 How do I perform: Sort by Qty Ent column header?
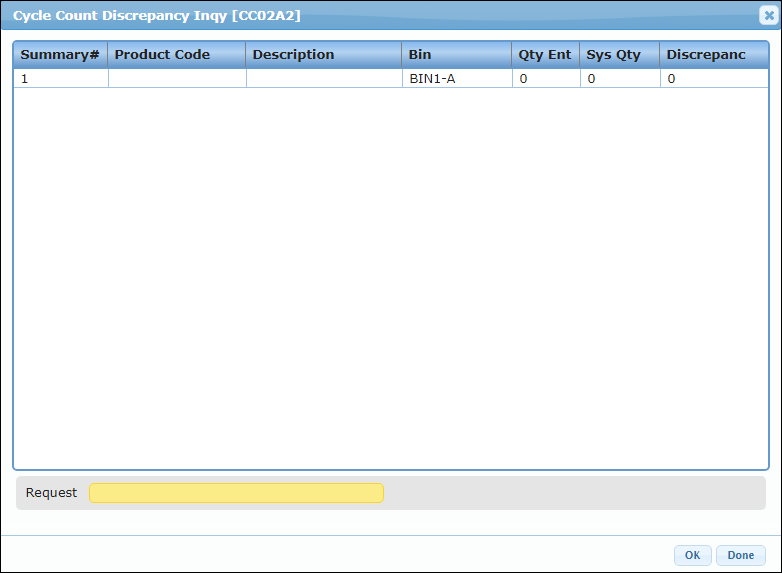click(545, 55)
